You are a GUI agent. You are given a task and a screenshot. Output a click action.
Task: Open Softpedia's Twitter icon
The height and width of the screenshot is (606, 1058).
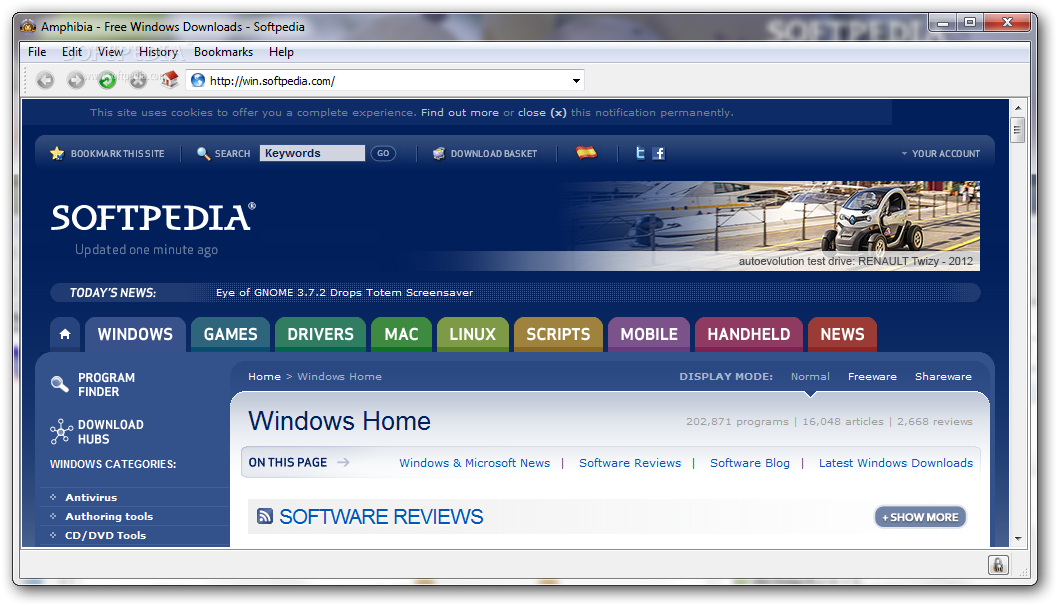(640, 153)
